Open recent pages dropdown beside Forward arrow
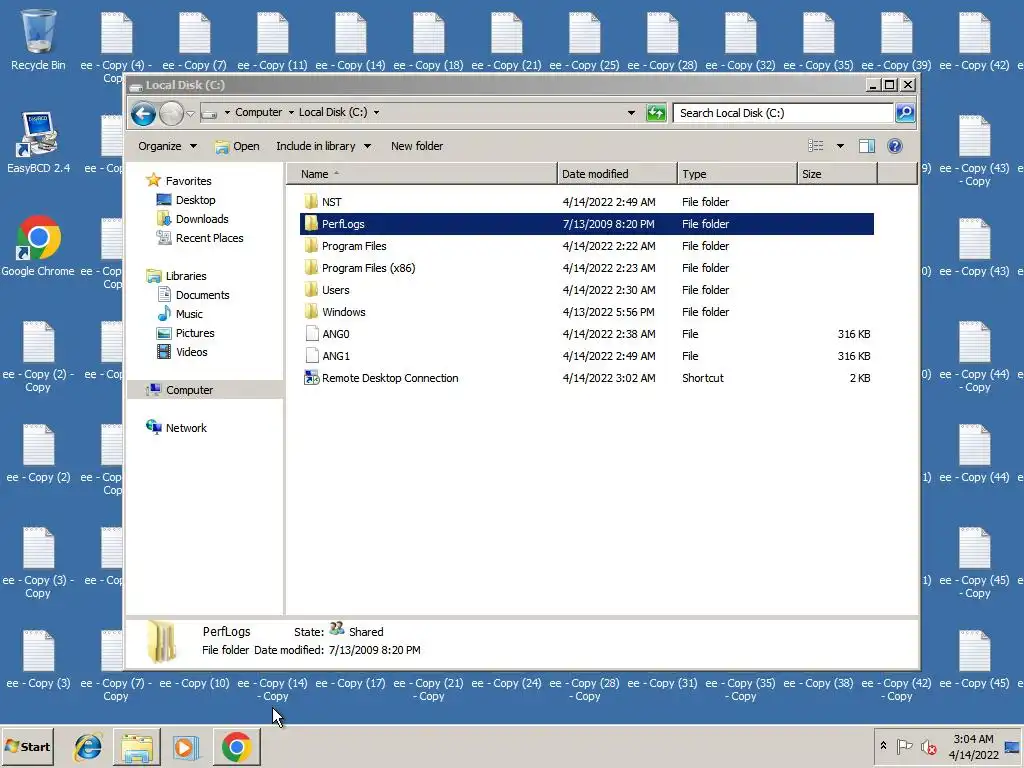The width and height of the screenshot is (1024, 768). click(x=190, y=114)
